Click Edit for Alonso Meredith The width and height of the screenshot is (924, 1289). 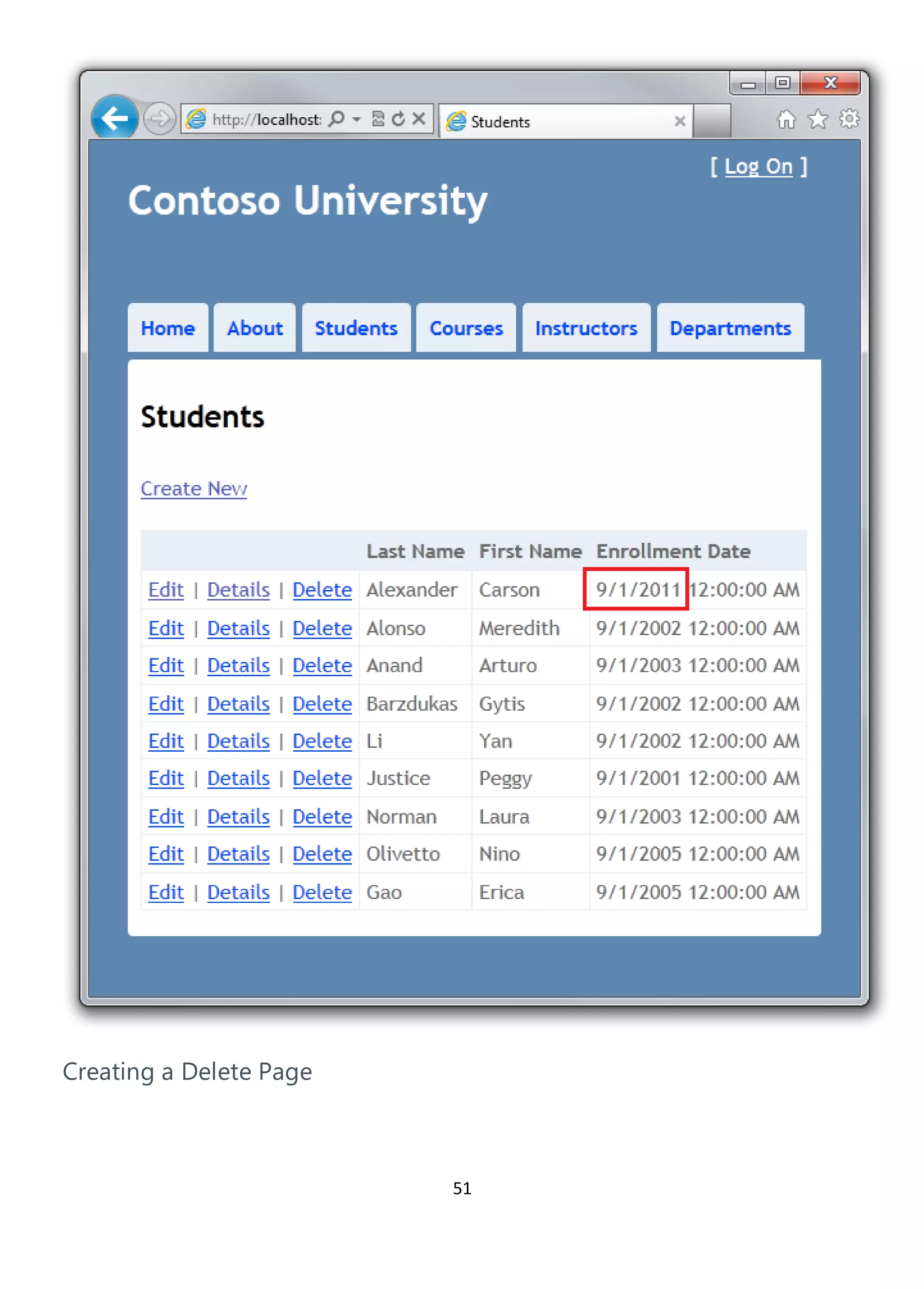[x=166, y=628]
